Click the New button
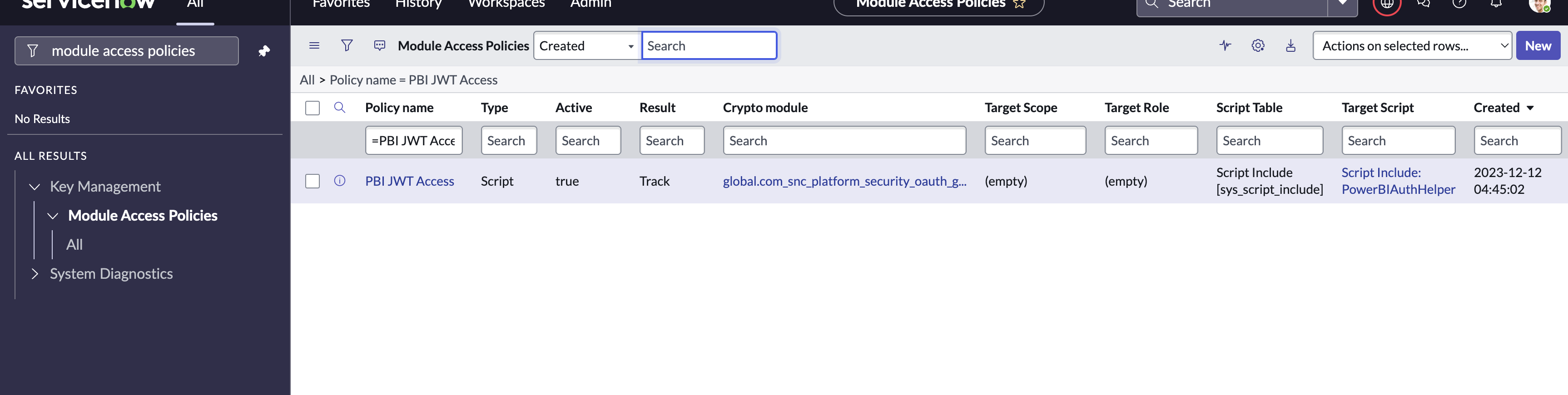The image size is (1568, 395). click(1537, 46)
